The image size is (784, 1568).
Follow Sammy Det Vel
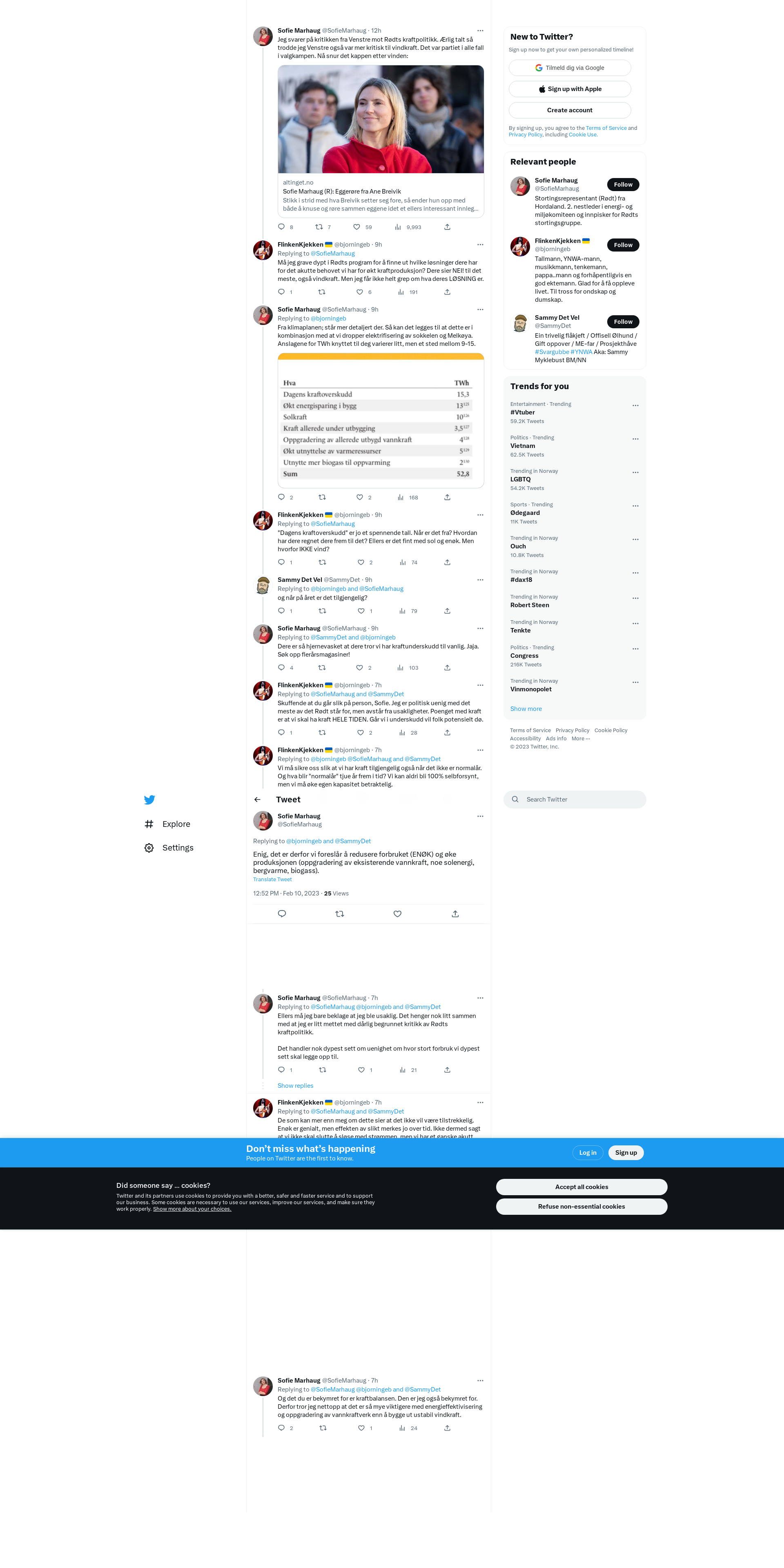pos(623,321)
